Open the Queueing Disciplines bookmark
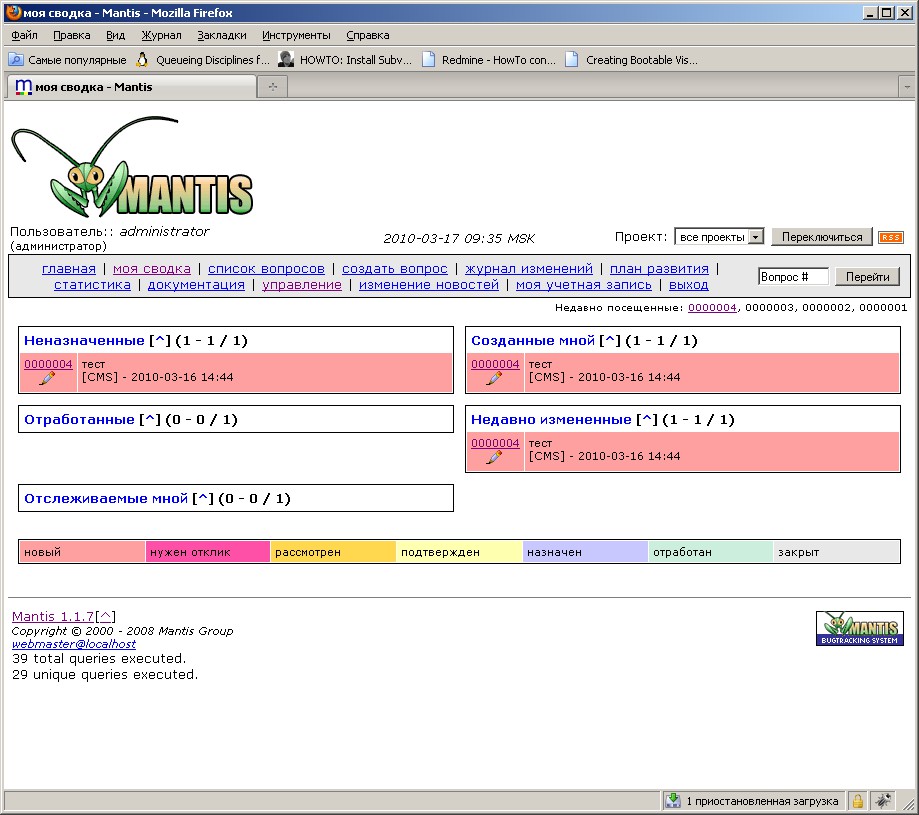The height and width of the screenshot is (815, 919). [203, 60]
